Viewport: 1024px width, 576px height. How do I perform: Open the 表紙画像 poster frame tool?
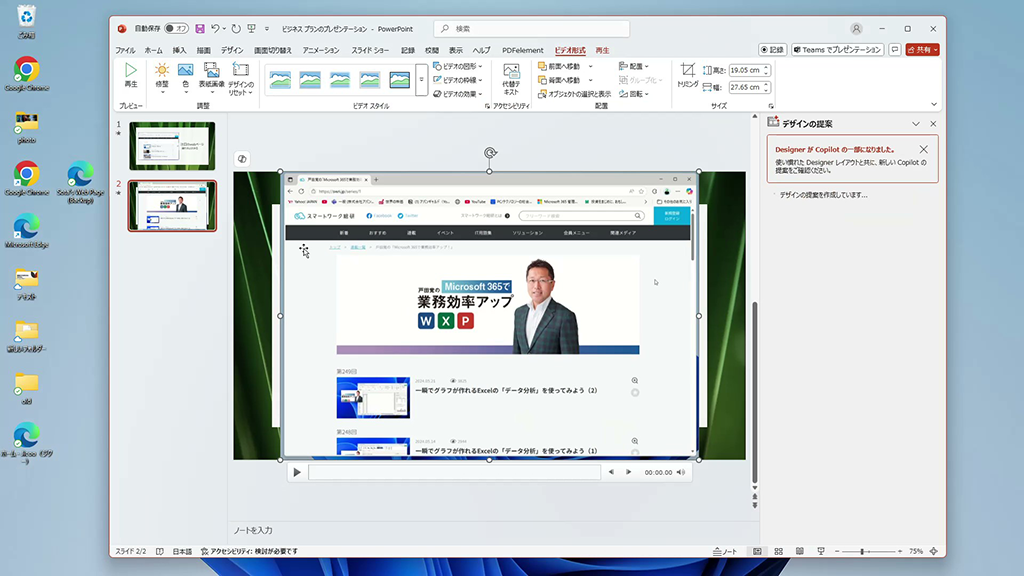coord(212,77)
